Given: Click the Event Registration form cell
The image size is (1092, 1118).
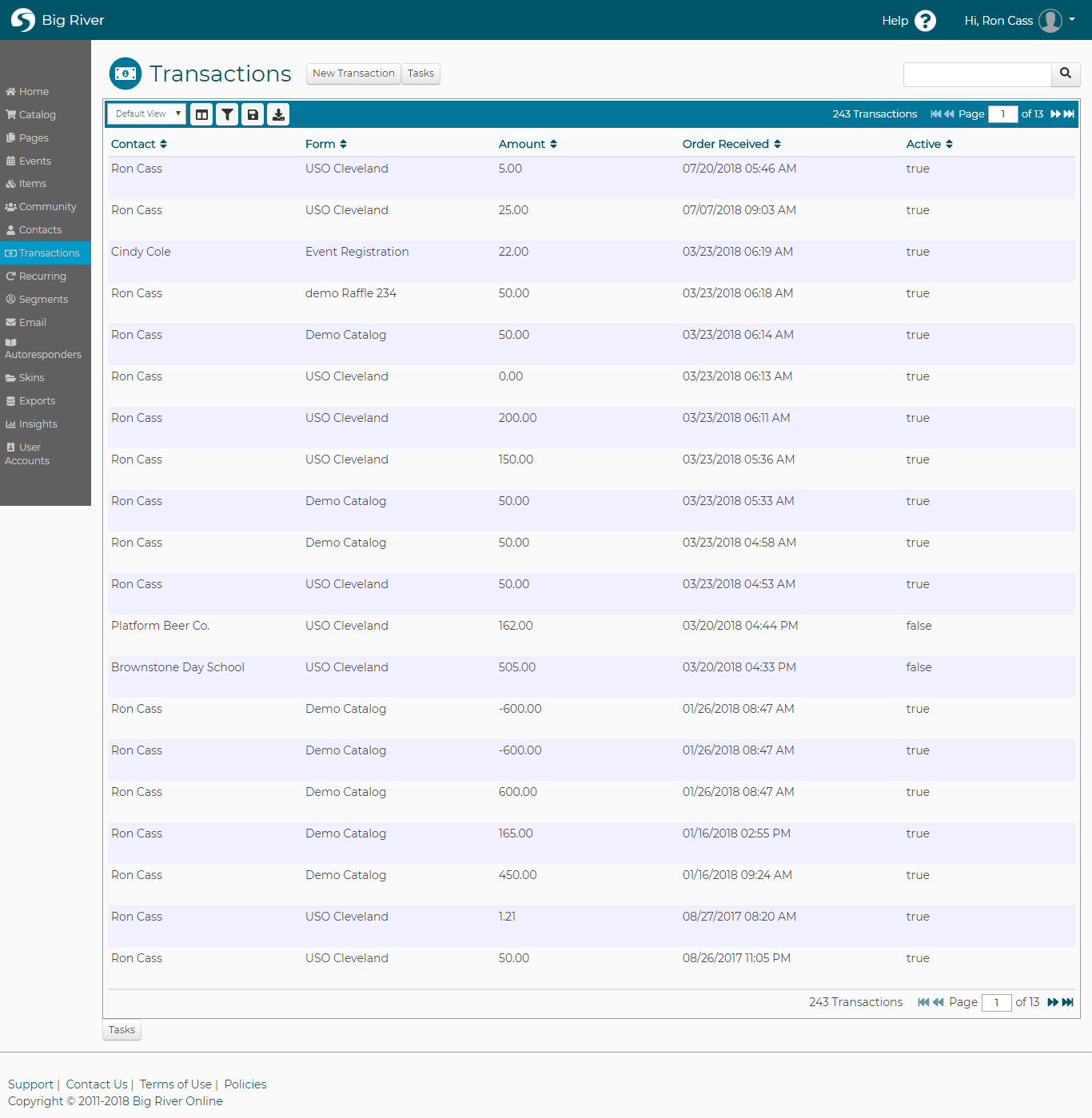Looking at the screenshot, I should (x=357, y=252).
